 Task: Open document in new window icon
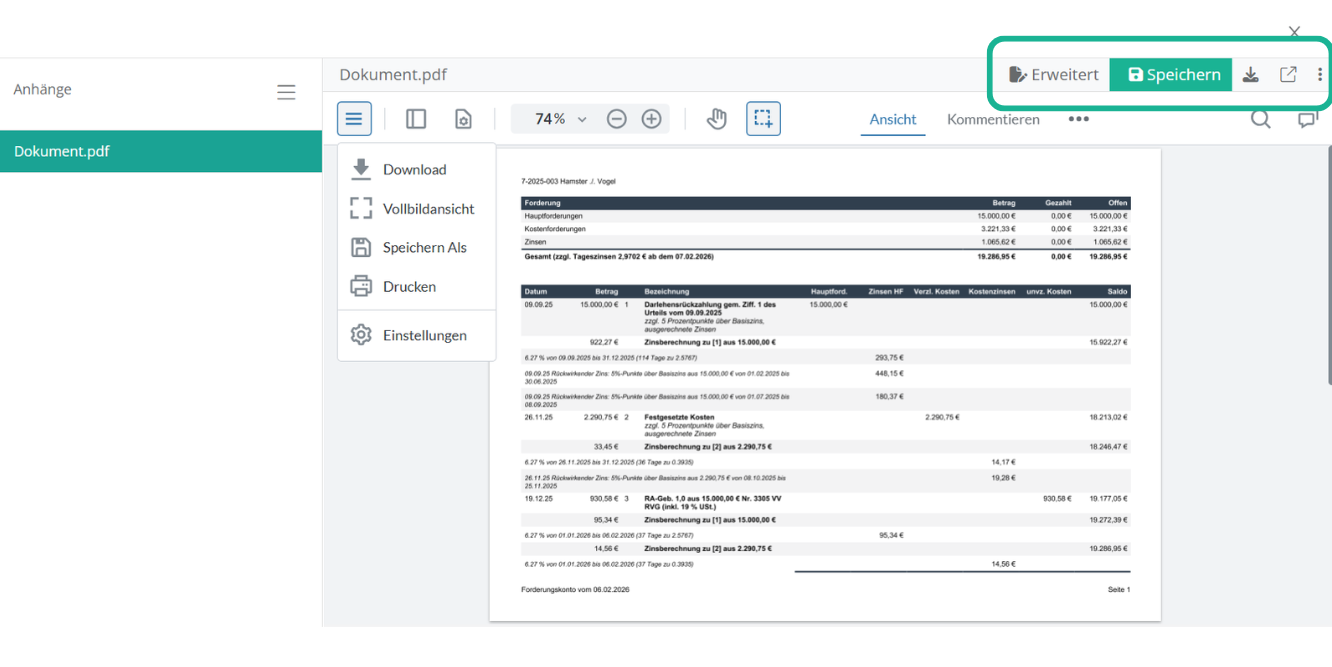pyautogui.click(x=1288, y=75)
